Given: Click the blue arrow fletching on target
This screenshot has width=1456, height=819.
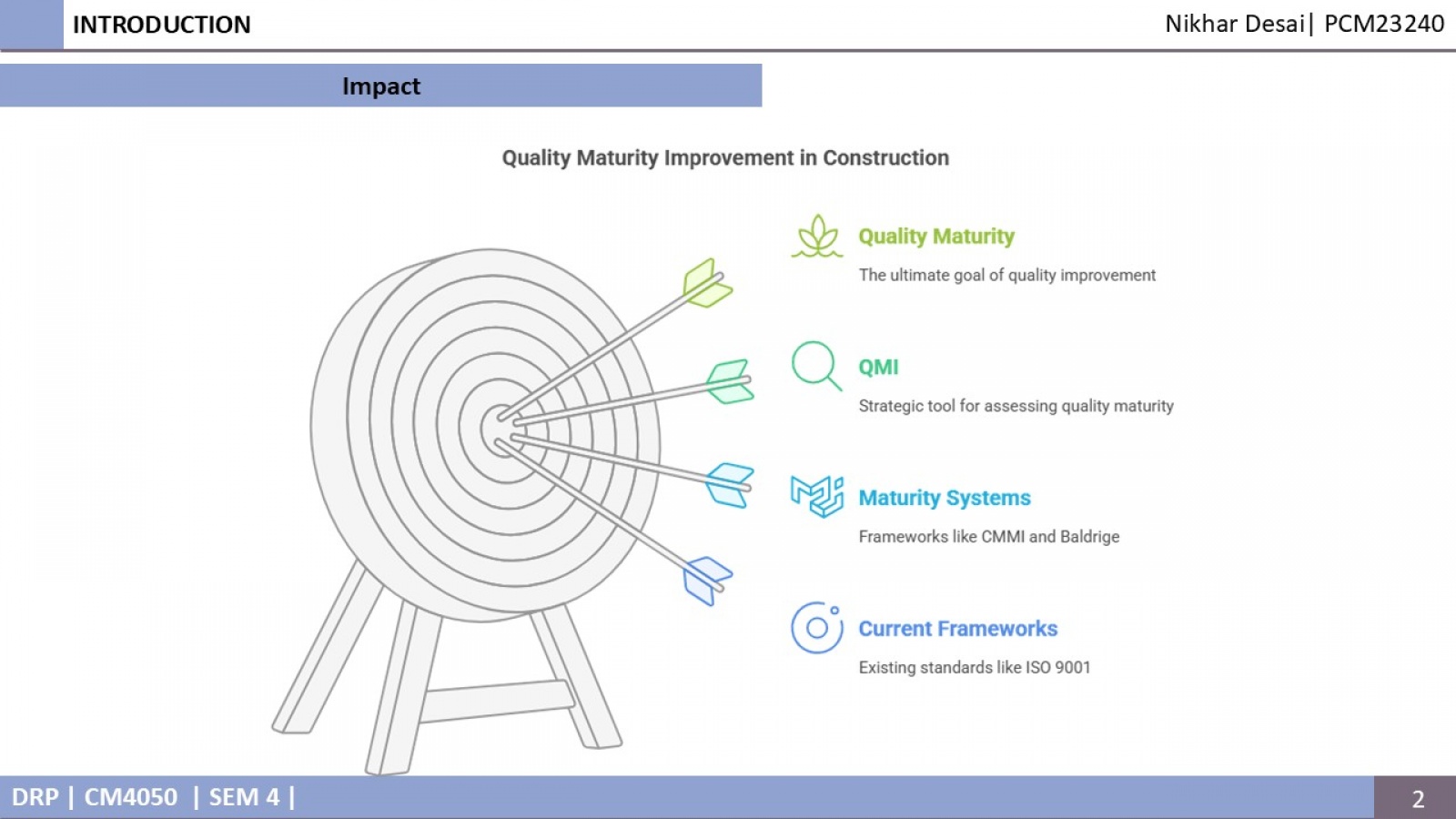Looking at the screenshot, I should click(707, 581).
